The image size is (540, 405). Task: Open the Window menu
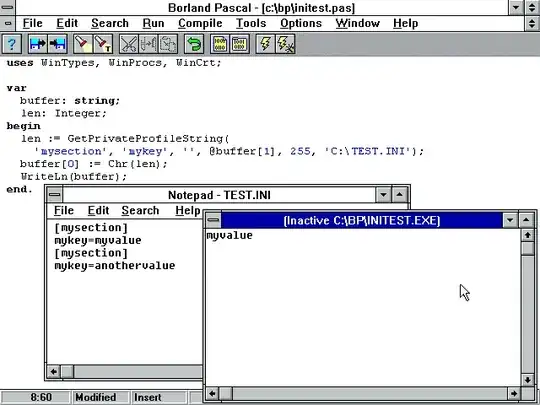[x=357, y=23]
